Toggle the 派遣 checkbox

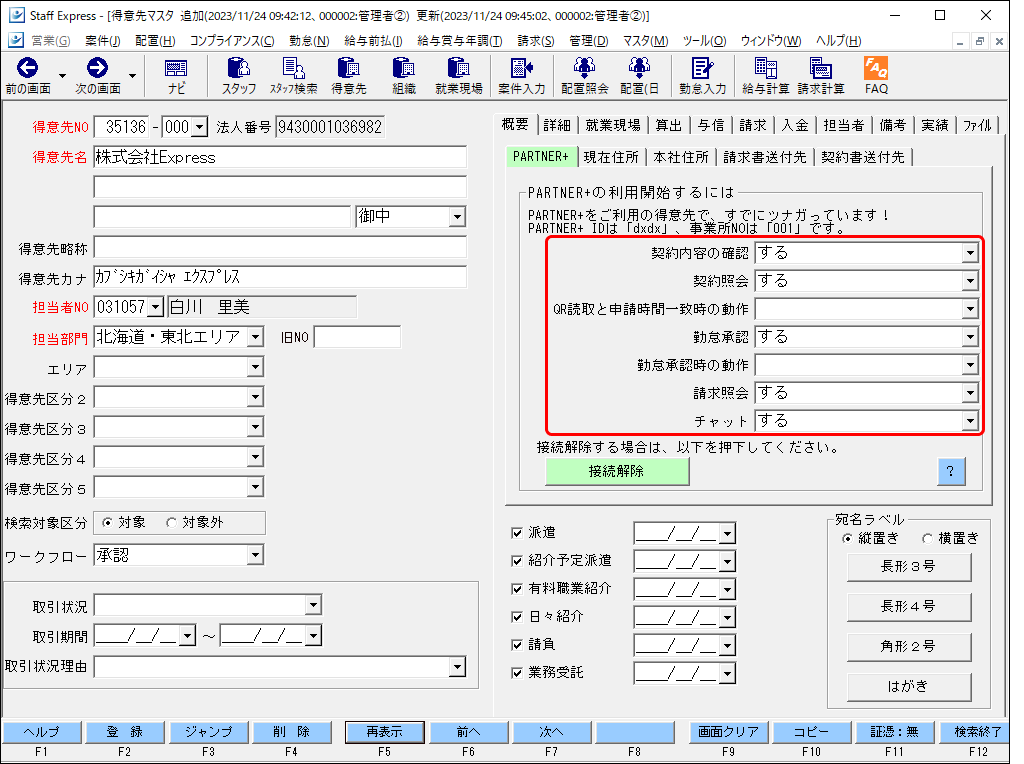point(517,533)
